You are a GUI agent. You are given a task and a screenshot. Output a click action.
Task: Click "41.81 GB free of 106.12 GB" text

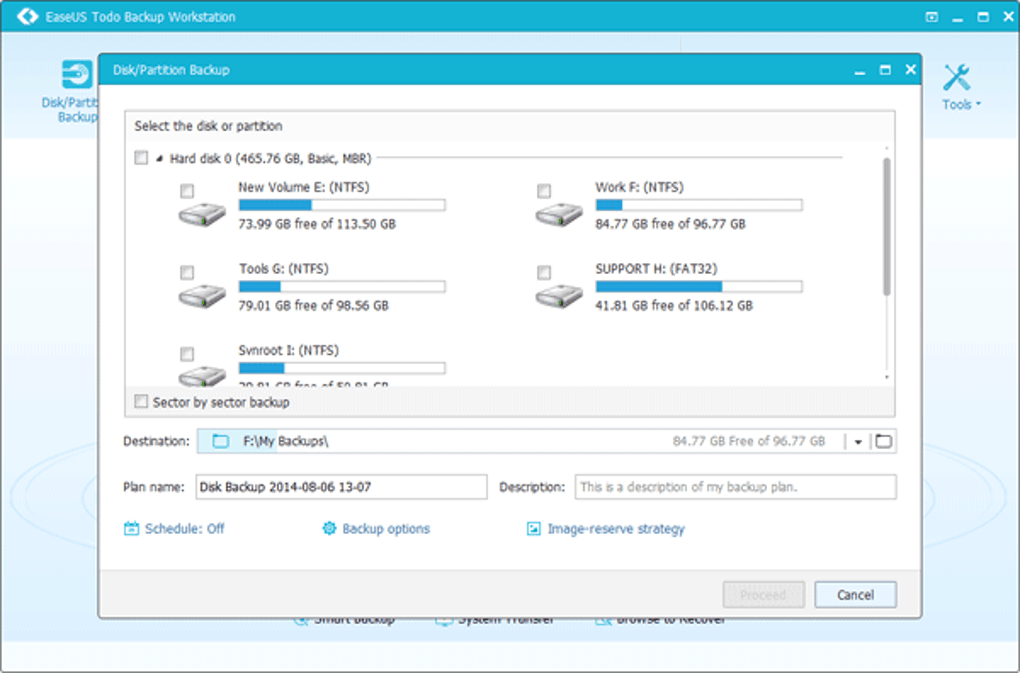click(x=674, y=306)
